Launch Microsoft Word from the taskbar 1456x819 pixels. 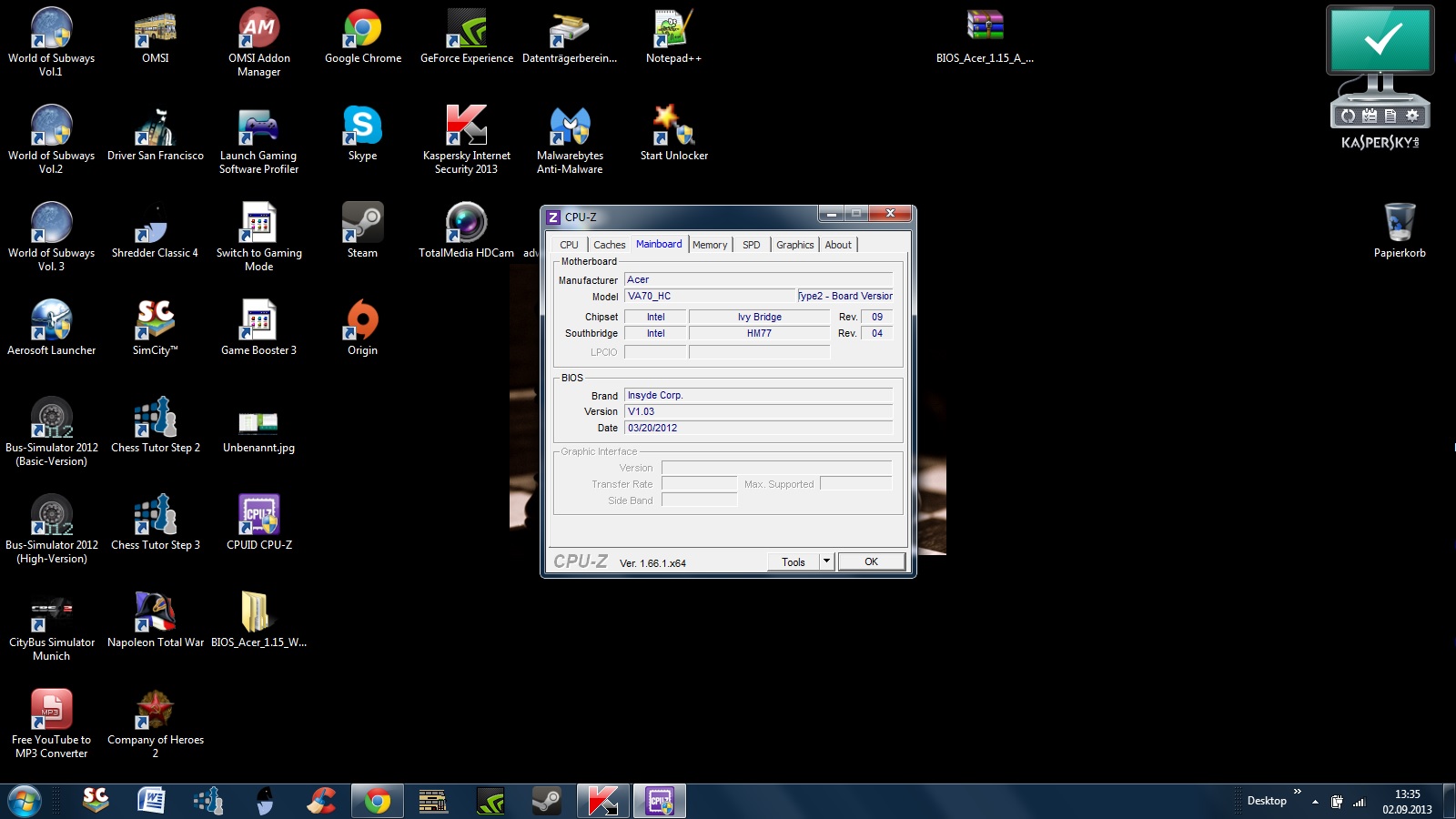coord(151,801)
